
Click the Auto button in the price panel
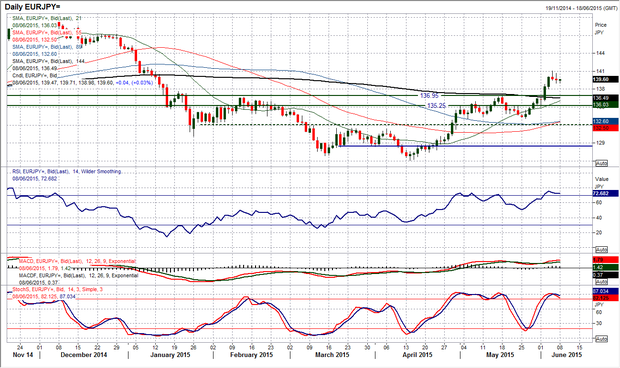601,163
